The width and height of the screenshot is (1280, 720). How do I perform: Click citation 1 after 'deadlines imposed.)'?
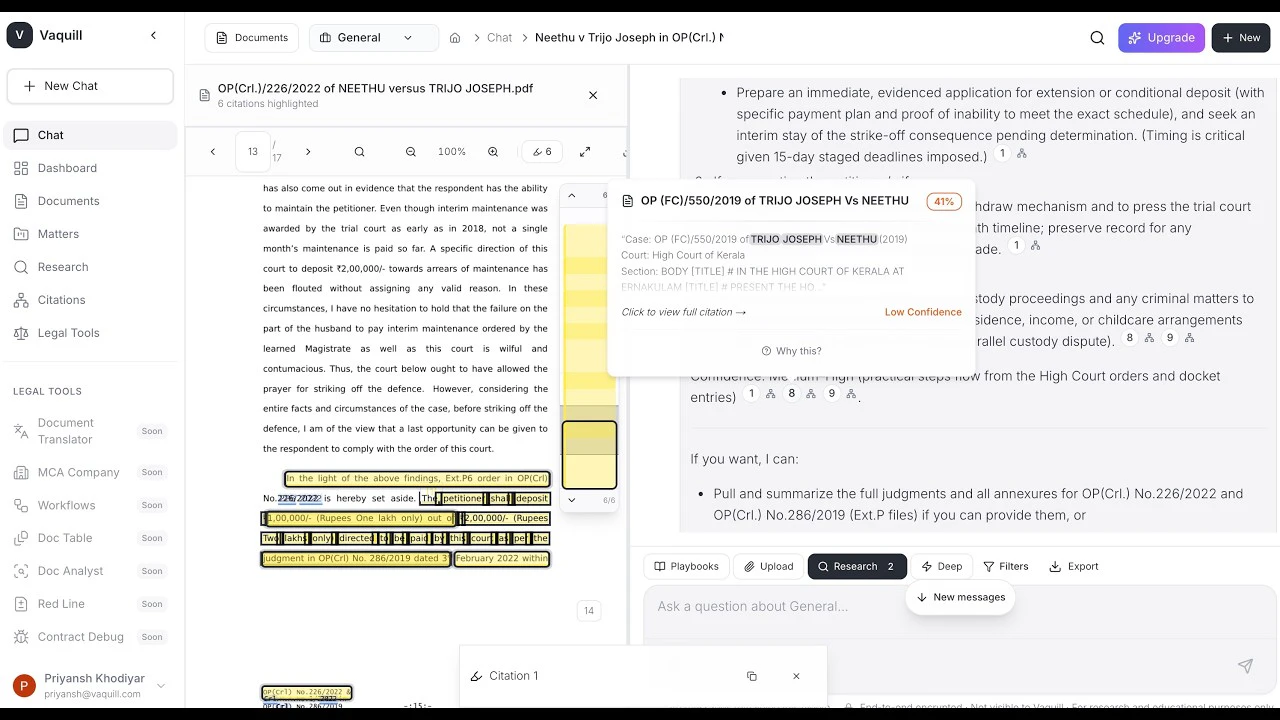pyautogui.click(x=1002, y=153)
